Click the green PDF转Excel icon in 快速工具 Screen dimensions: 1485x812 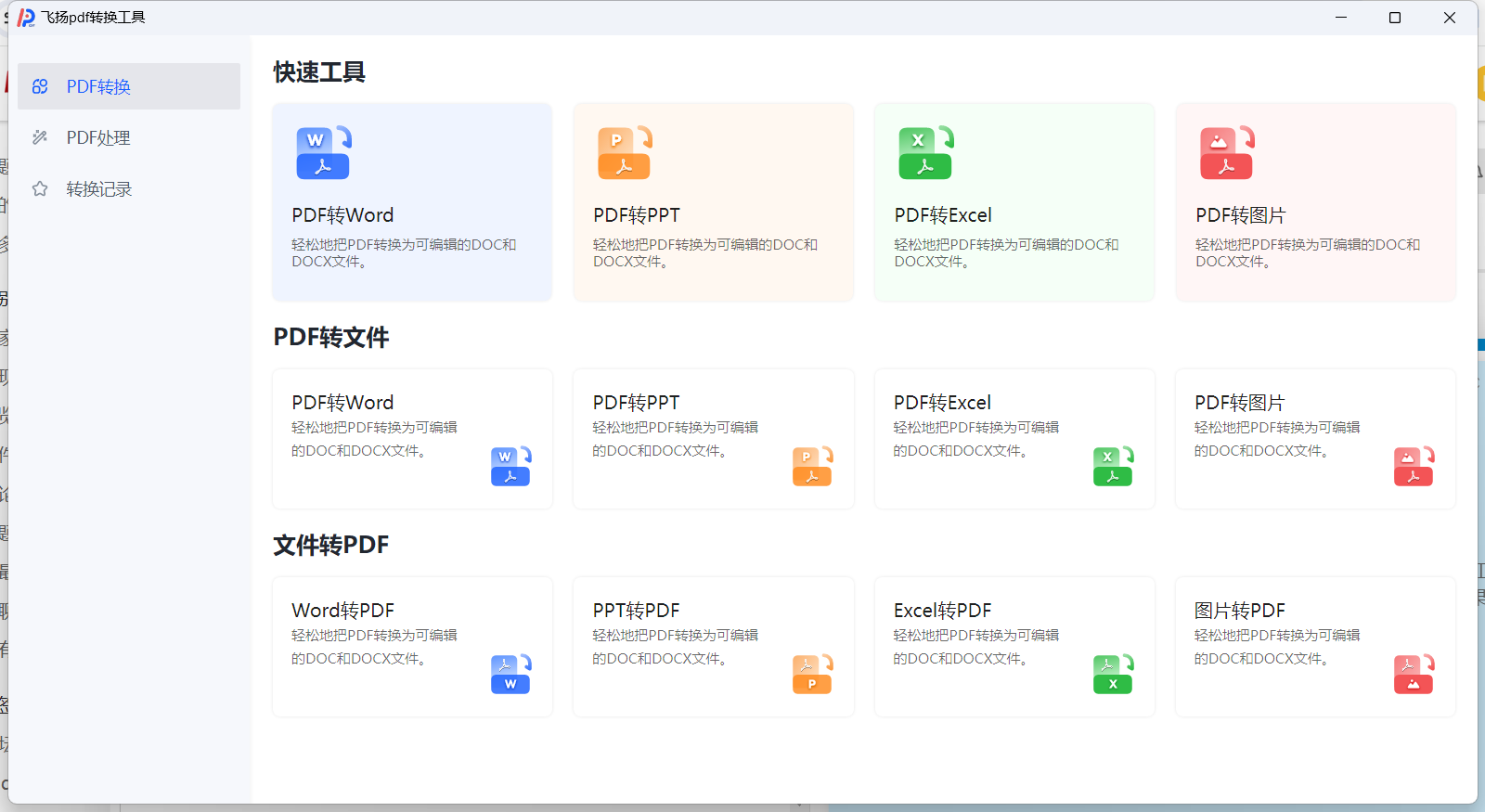[925, 152]
